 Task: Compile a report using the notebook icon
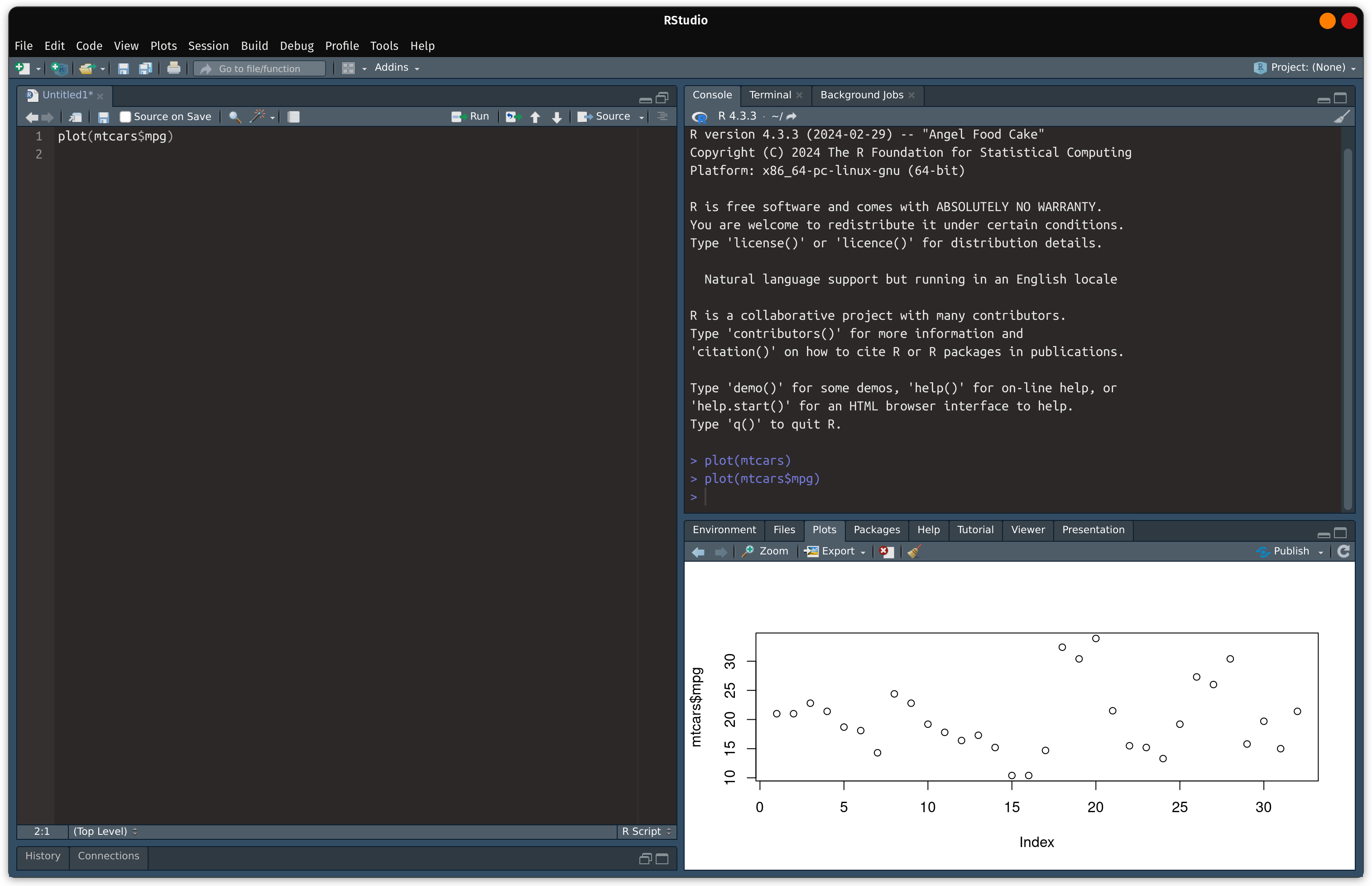coord(293,116)
